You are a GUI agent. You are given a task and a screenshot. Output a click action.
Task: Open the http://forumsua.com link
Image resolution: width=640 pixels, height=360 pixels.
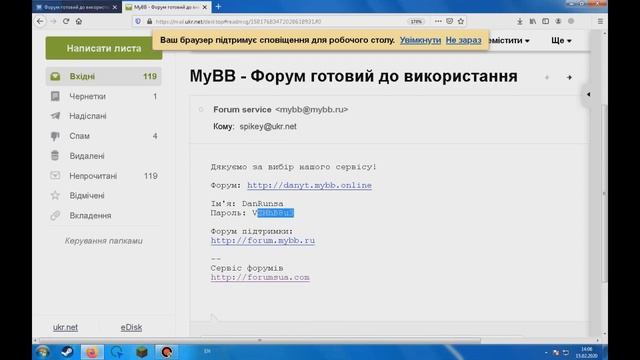point(260,278)
